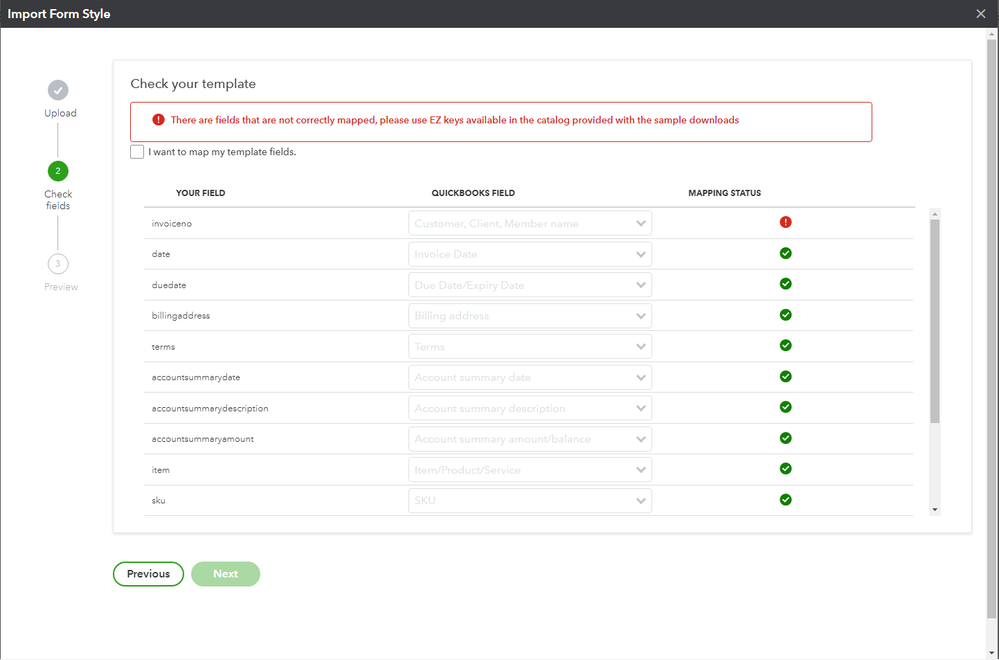Open the Customer, Client, Member name dropdown
The height and width of the screenshot is (660, 999).
pyautogui.click(x=530, y=224)
